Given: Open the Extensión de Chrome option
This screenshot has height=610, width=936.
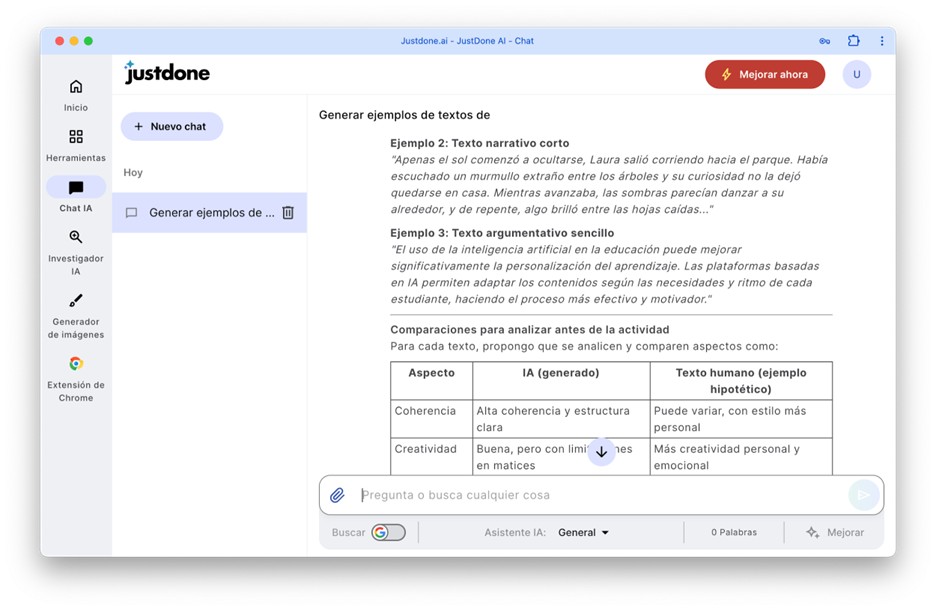Looking at the screenshot, I should point(75,375).
